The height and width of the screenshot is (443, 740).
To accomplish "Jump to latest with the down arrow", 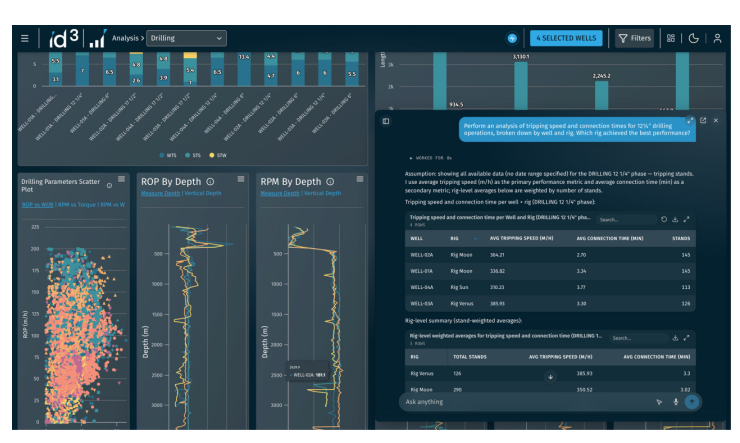I will 550,377.
